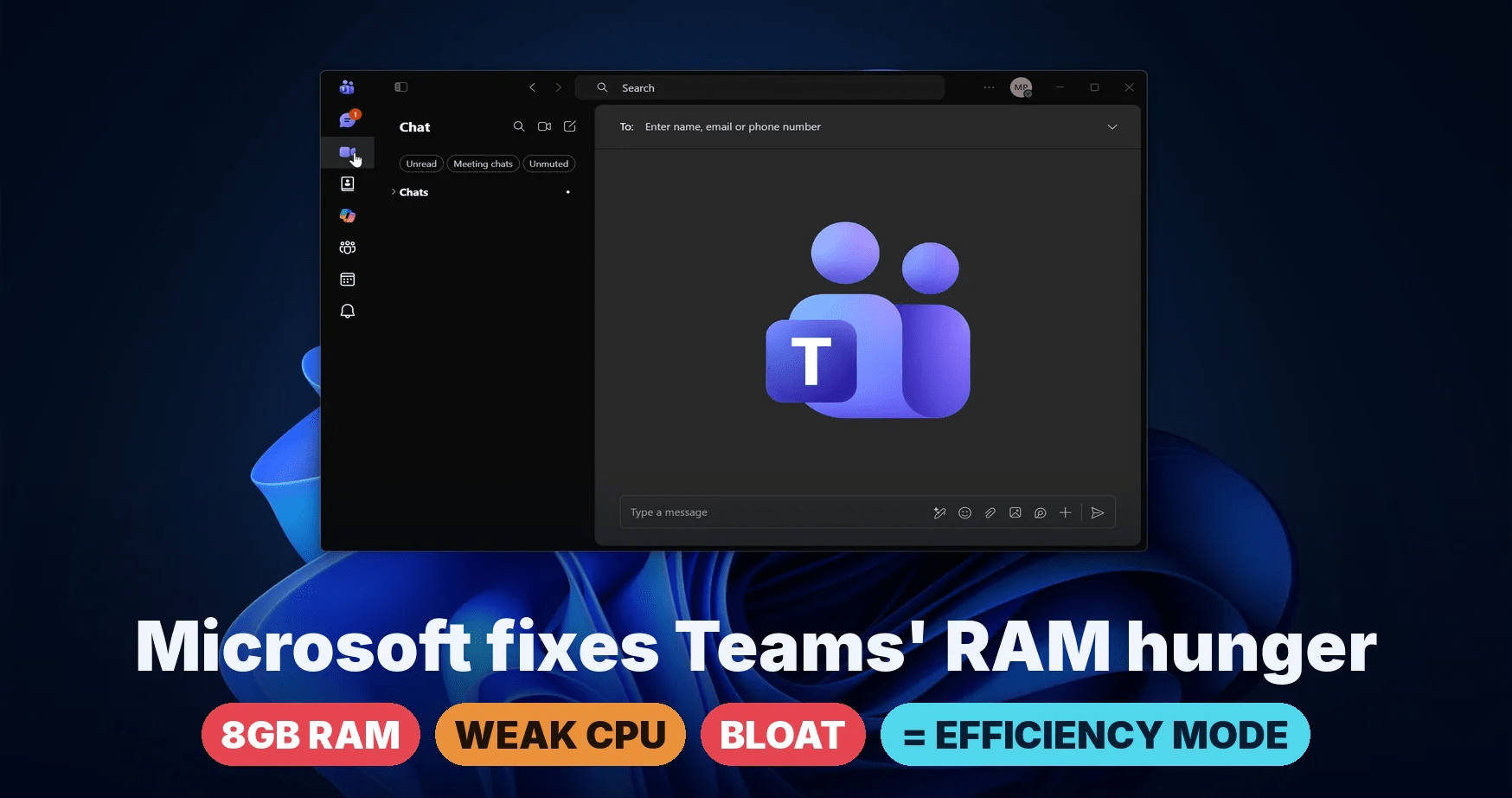
Task: Search within chat list magnifier icon
Action: coord(519,126)
